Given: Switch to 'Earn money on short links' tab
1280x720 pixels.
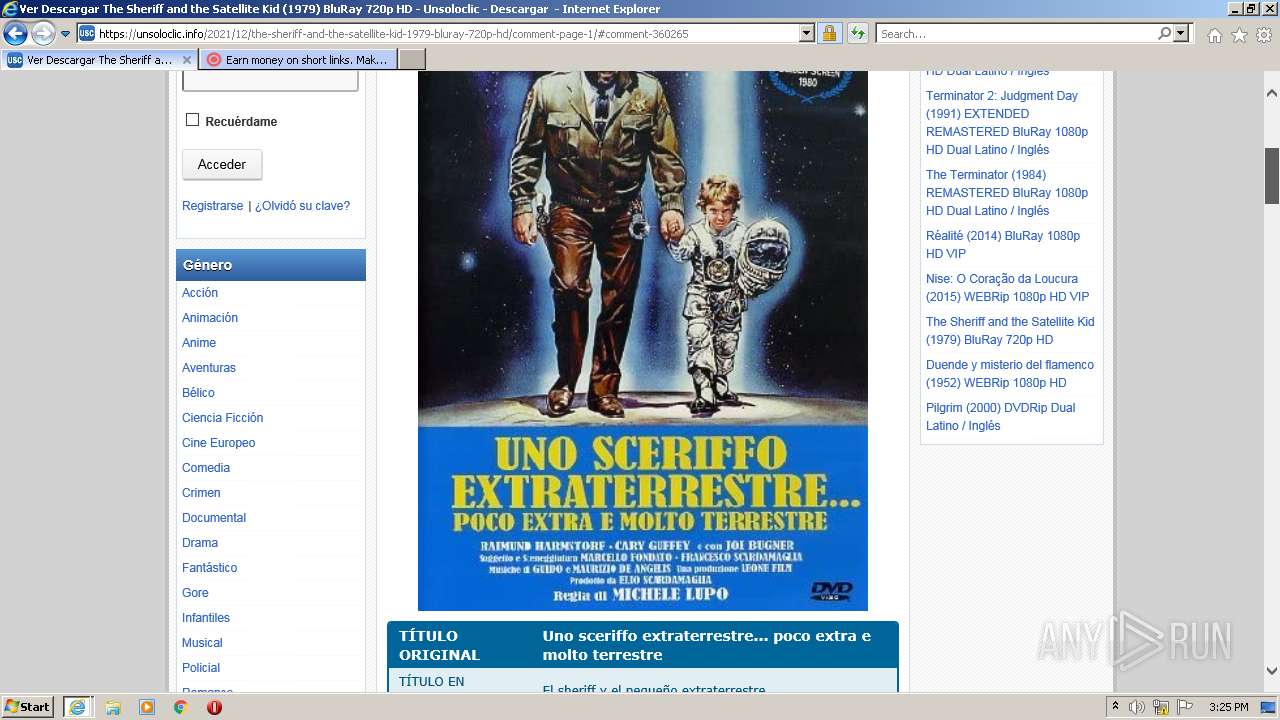Looking at the screenshot, I should coord(298,60).
